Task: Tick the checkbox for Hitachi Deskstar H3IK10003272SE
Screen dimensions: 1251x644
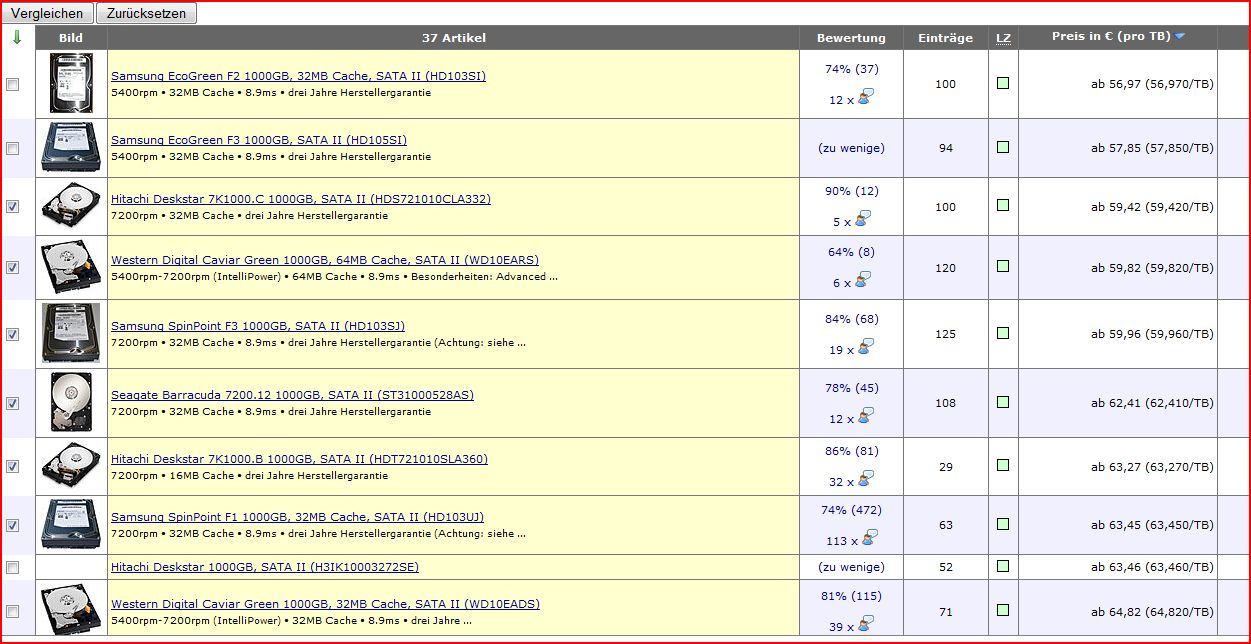Action: (12, 568)
